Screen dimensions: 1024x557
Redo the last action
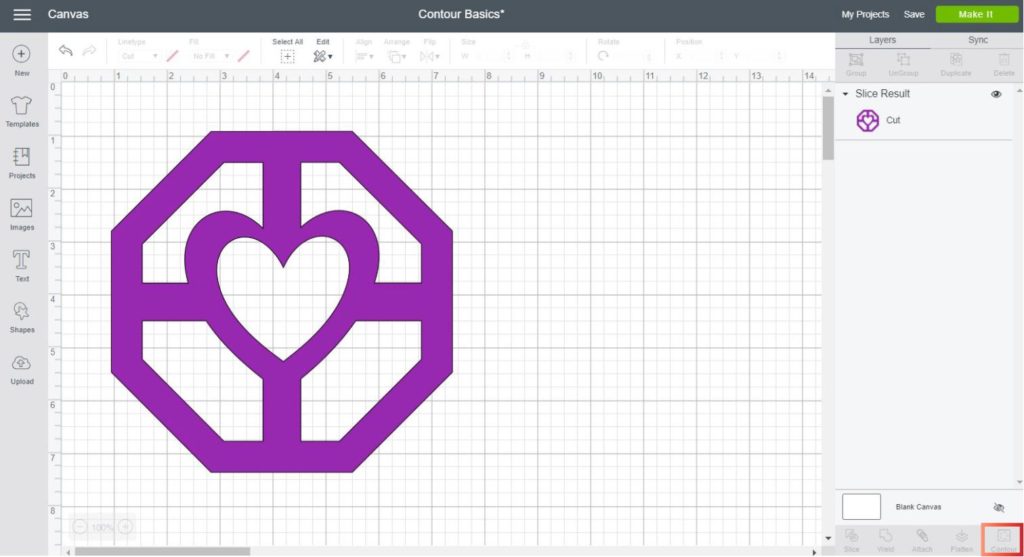tap(89, 50)
